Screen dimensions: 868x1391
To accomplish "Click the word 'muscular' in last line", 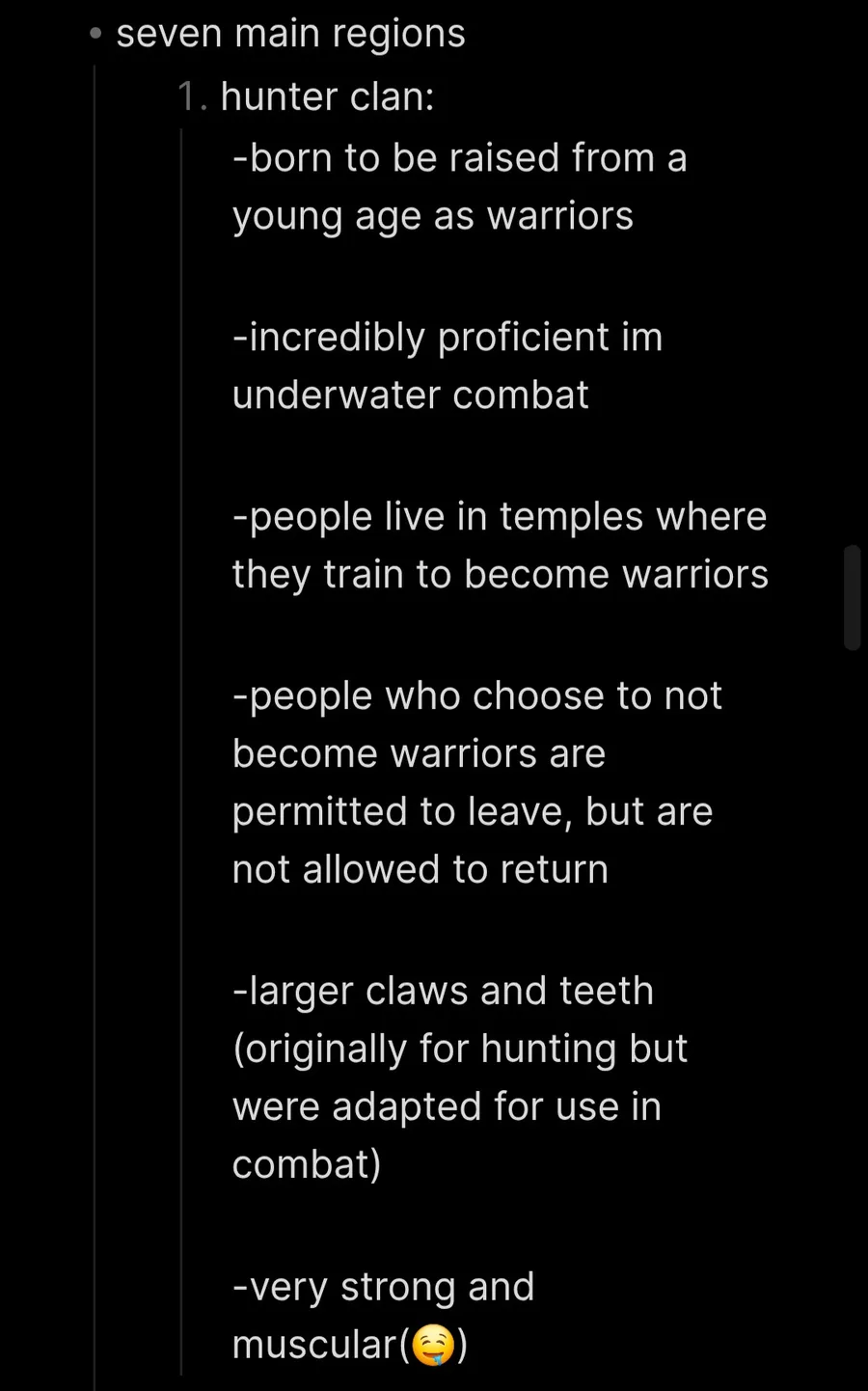I will tap(316, 1345).
